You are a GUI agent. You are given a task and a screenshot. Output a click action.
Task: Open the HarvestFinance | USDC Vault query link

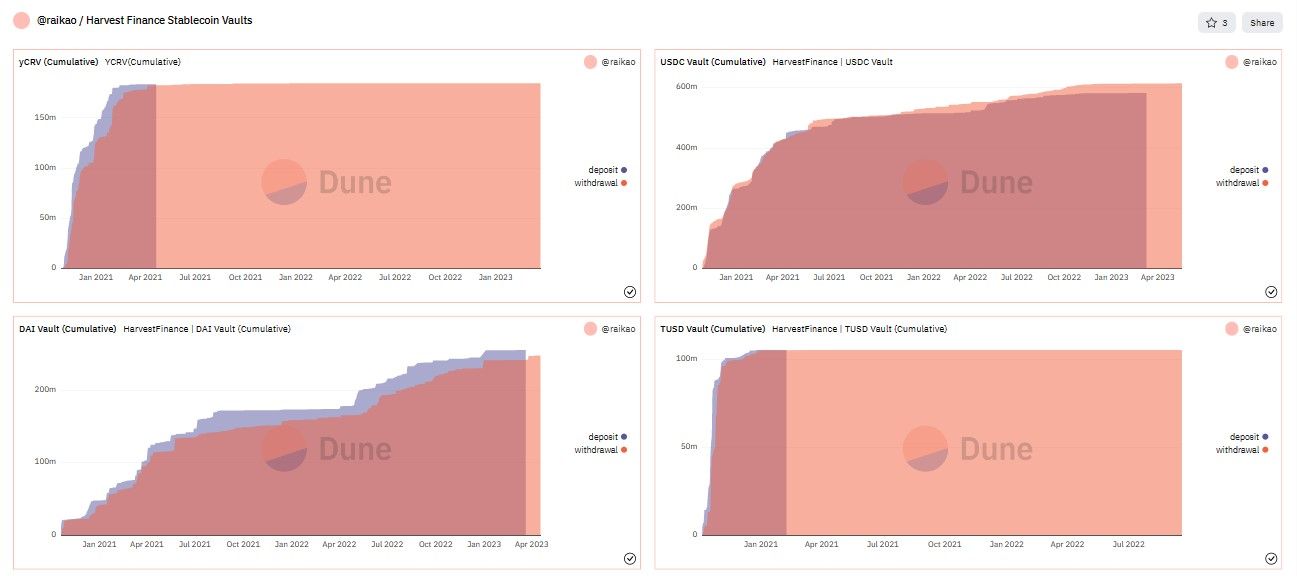pos(832,62)
